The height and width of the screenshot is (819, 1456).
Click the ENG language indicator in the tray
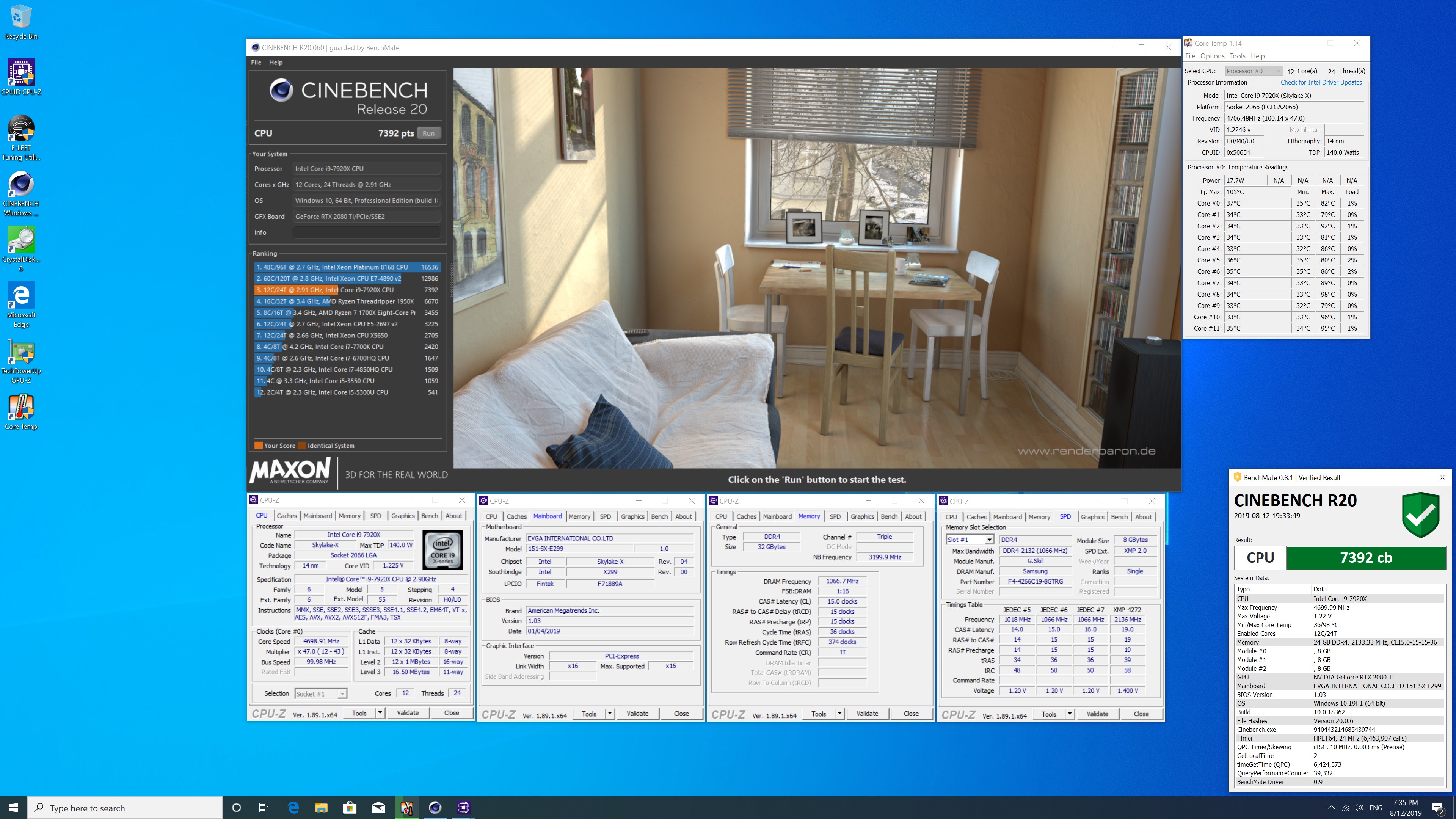pyautogui.click(x=1376, y=808)
